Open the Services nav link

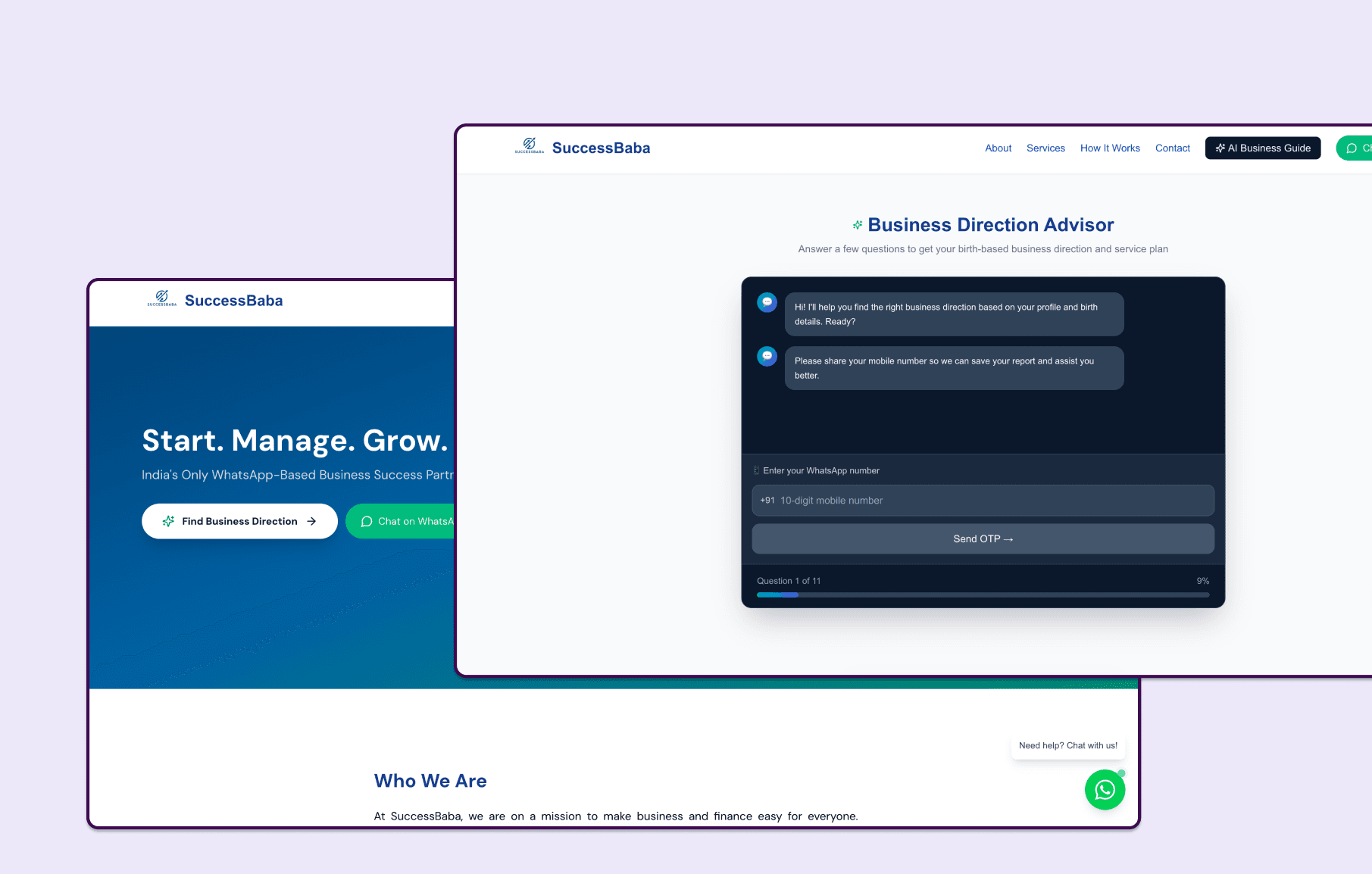coord(1045,148)
